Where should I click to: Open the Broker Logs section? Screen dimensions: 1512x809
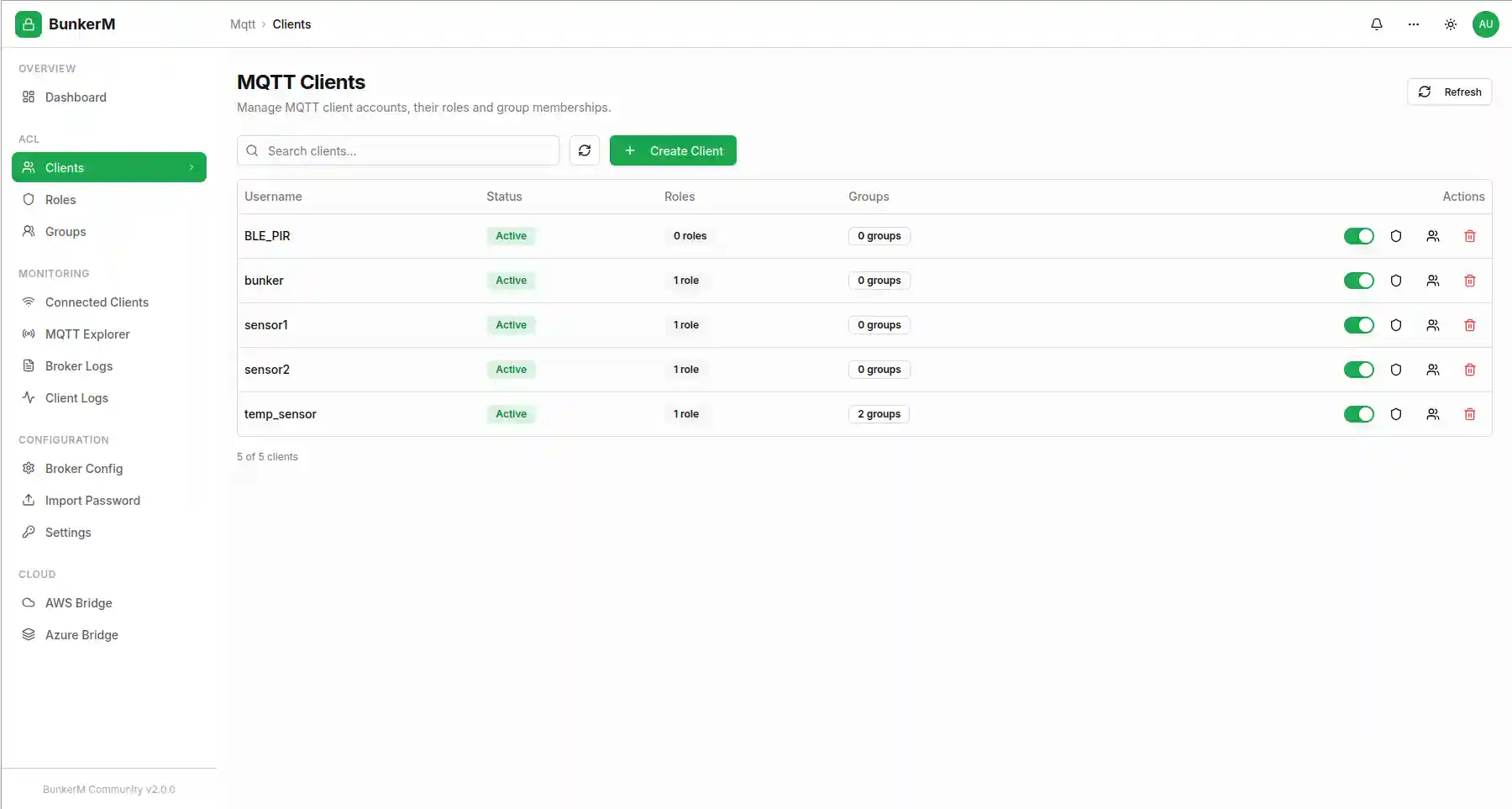click(x=79, y=365)
